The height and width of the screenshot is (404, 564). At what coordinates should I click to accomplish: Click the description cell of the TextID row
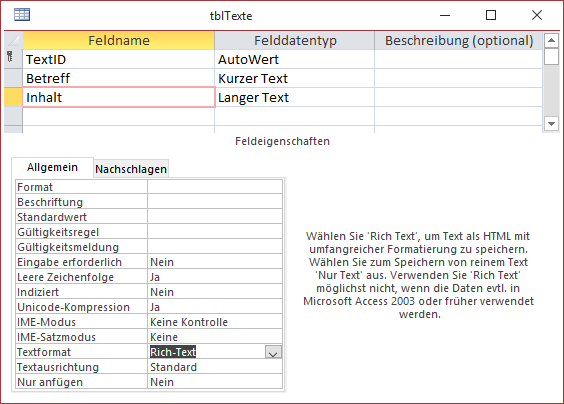point(459,59)
